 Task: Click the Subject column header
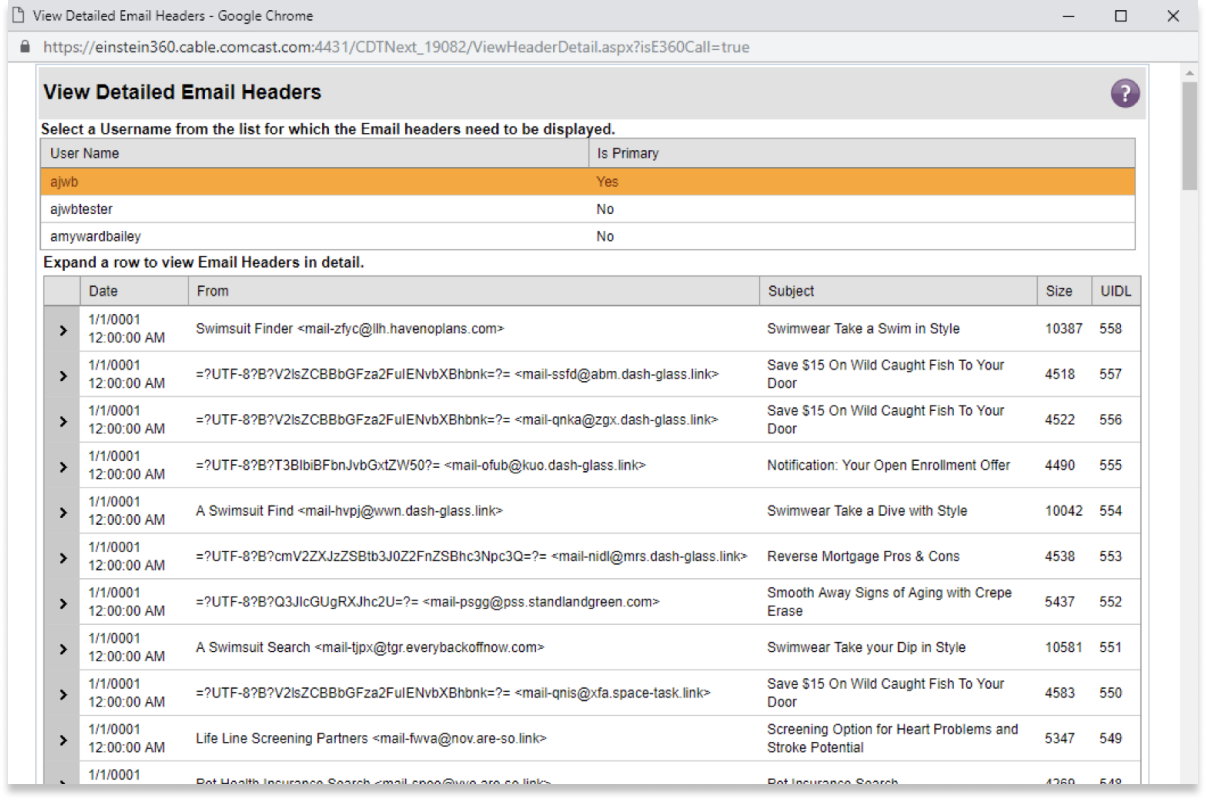(x=791, y=291)
